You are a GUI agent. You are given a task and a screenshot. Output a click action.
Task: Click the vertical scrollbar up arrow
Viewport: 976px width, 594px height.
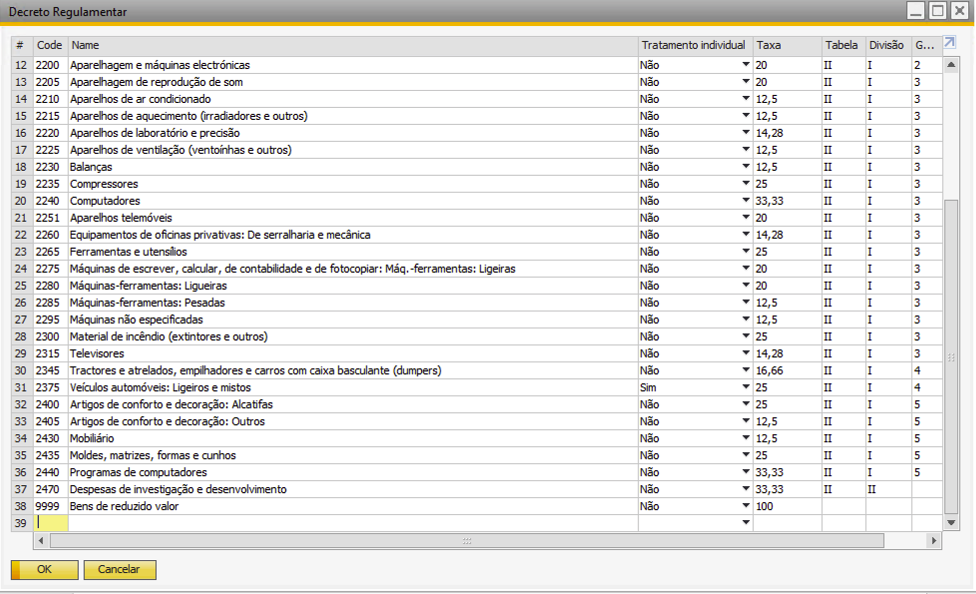[x=951, y=64]
